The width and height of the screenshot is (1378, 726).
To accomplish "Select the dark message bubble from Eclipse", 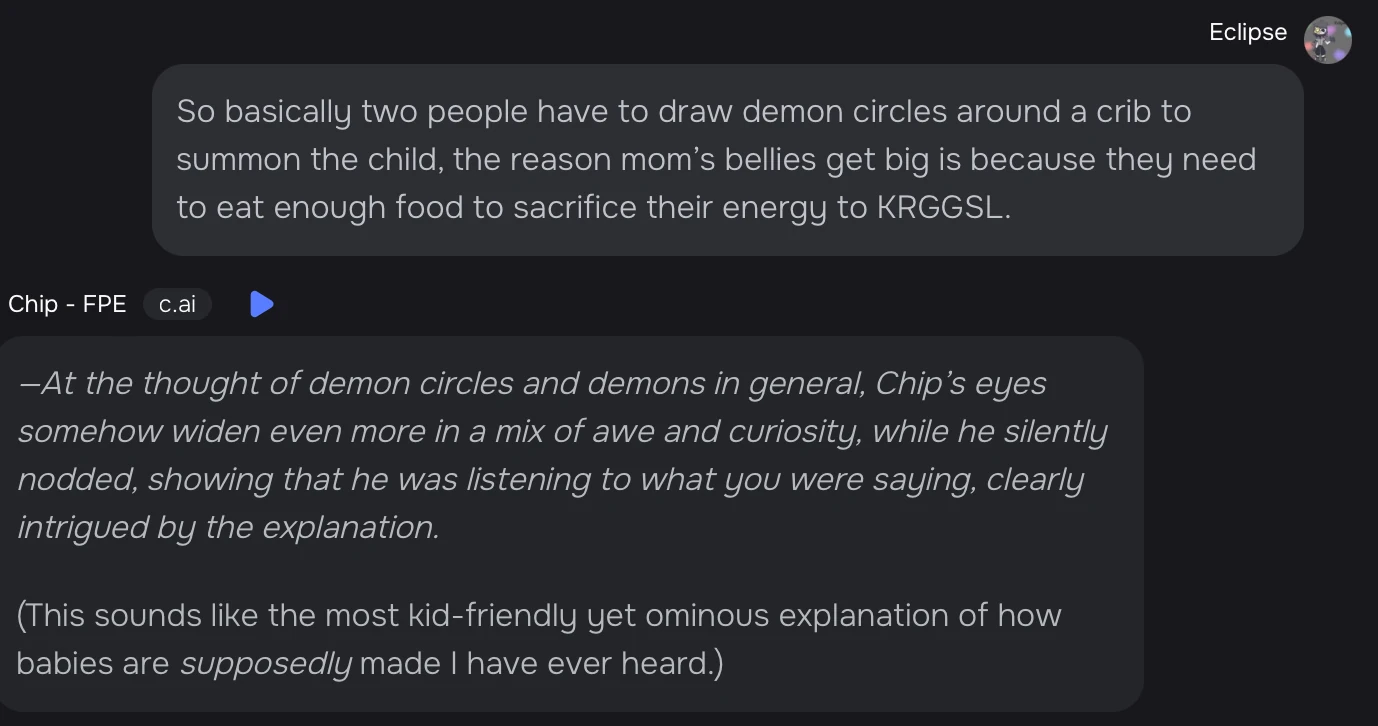I will (727, 160).
